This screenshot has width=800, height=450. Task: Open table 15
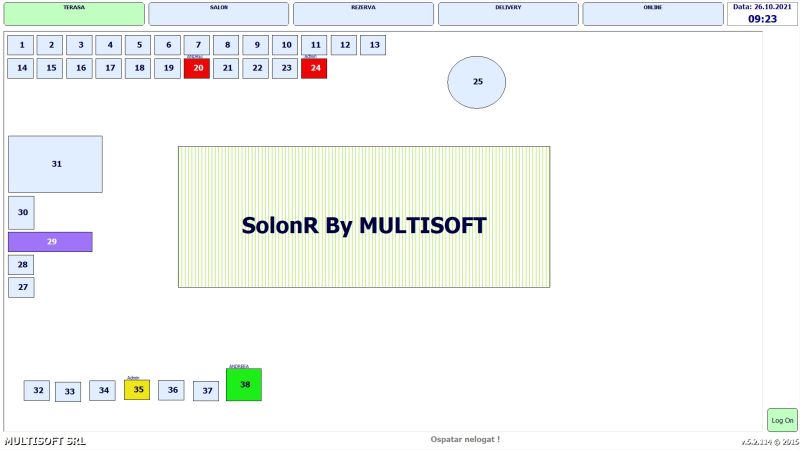click(x=50, y=68)
